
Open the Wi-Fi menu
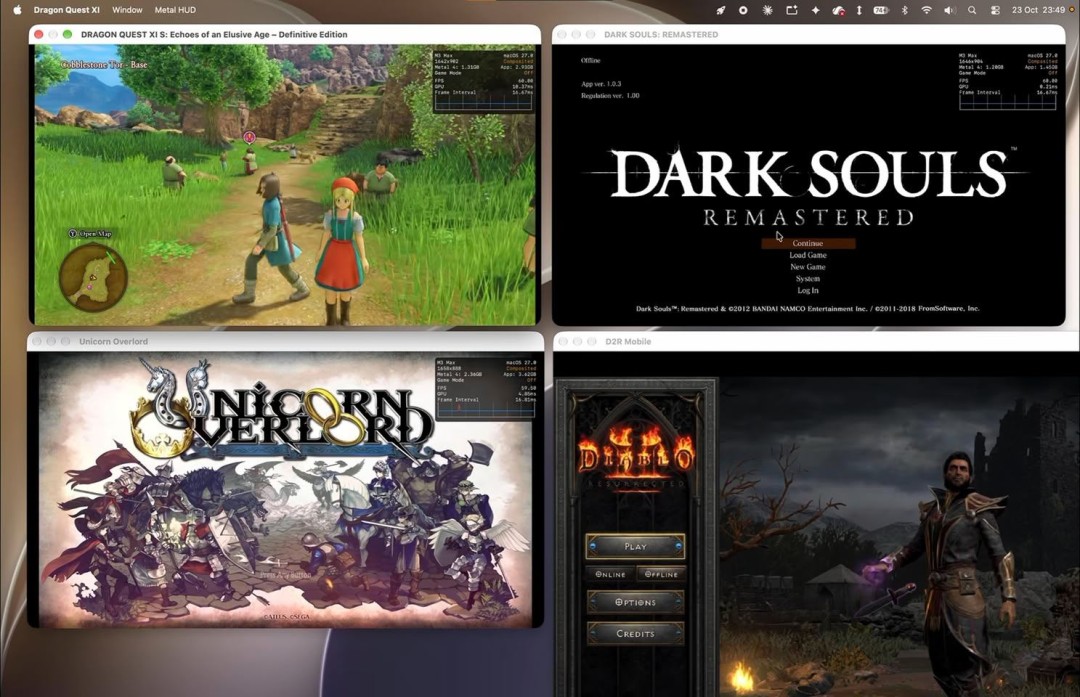click(927, 10)
